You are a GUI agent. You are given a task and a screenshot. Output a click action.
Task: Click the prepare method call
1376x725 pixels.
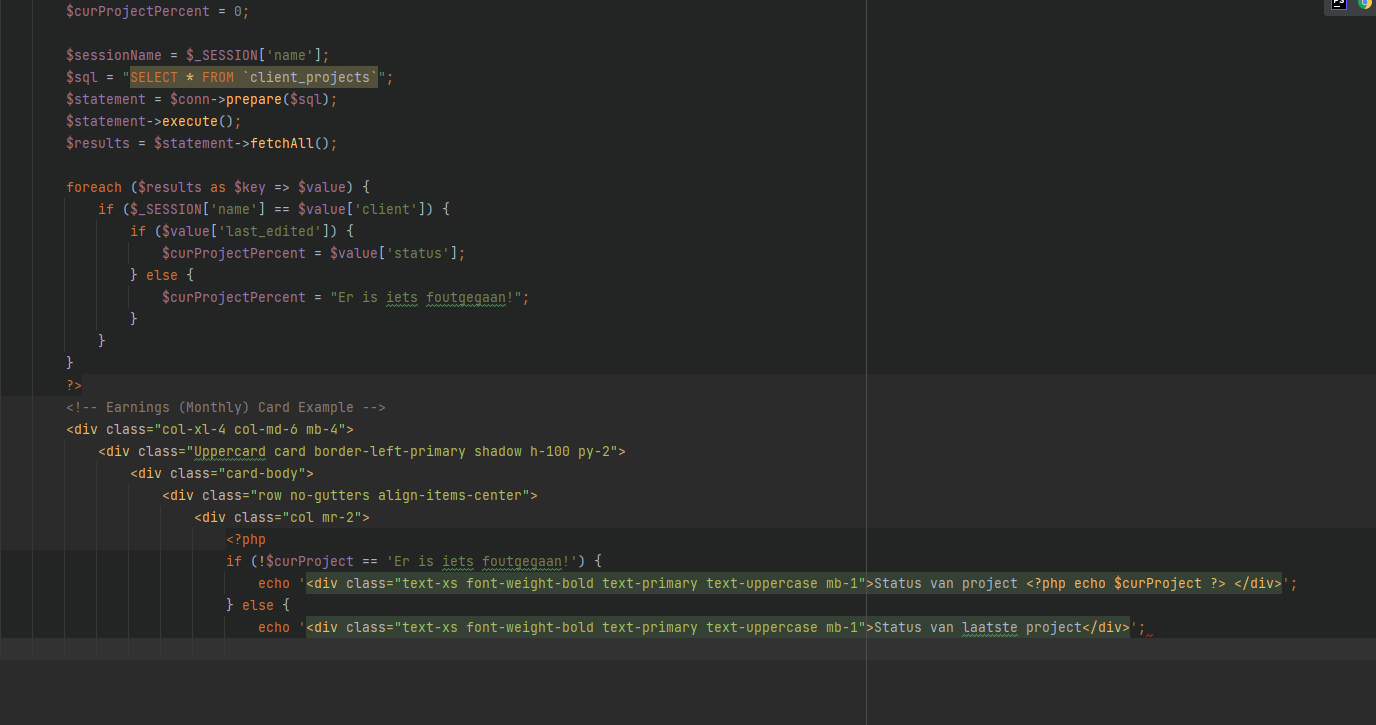coord(253,99)
